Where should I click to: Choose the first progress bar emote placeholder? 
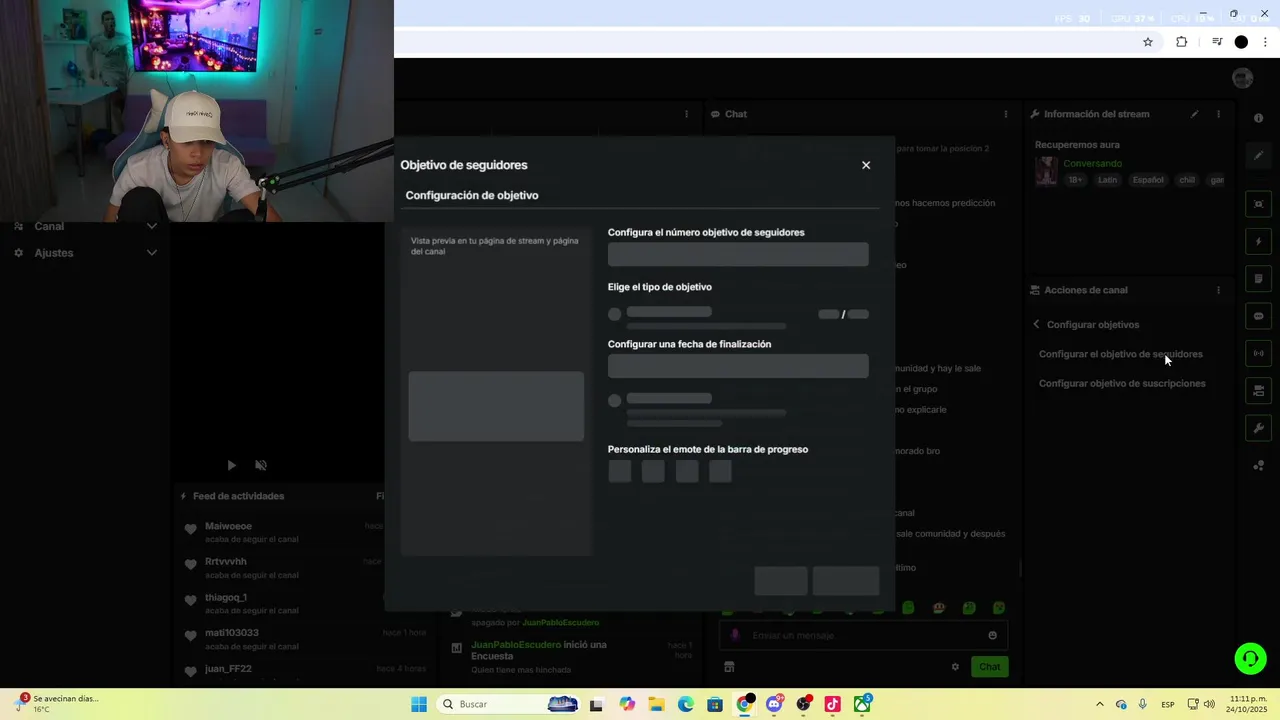[x=620, y=471]
